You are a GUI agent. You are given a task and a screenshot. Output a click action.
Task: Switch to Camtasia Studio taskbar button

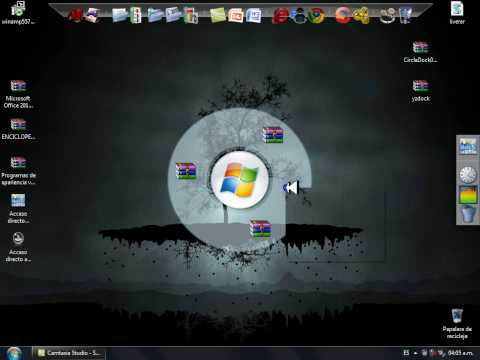pos(68,353)
